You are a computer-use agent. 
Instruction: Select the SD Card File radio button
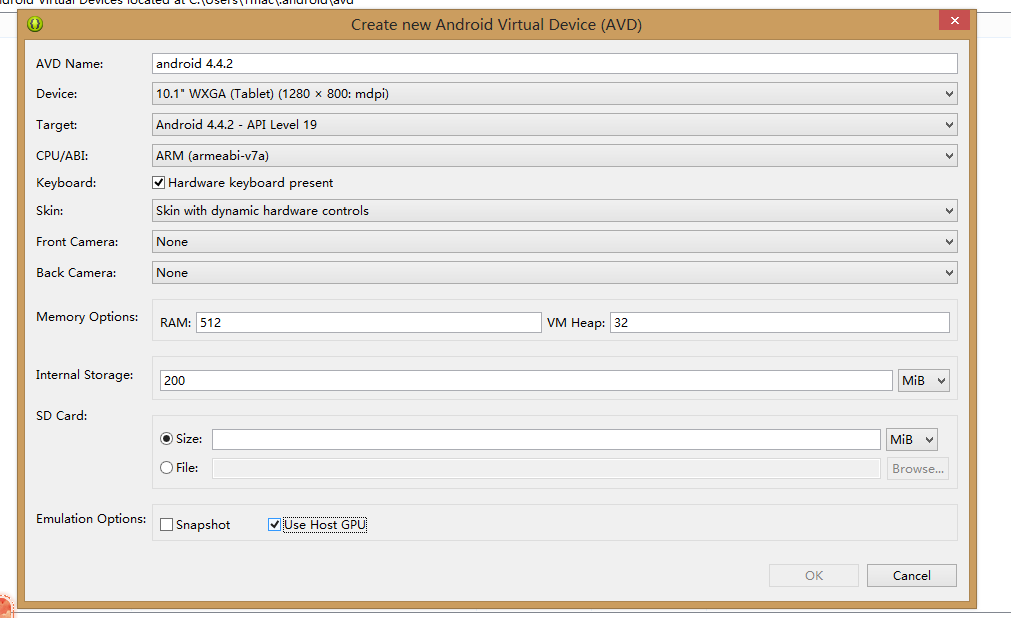pos(166,468)
